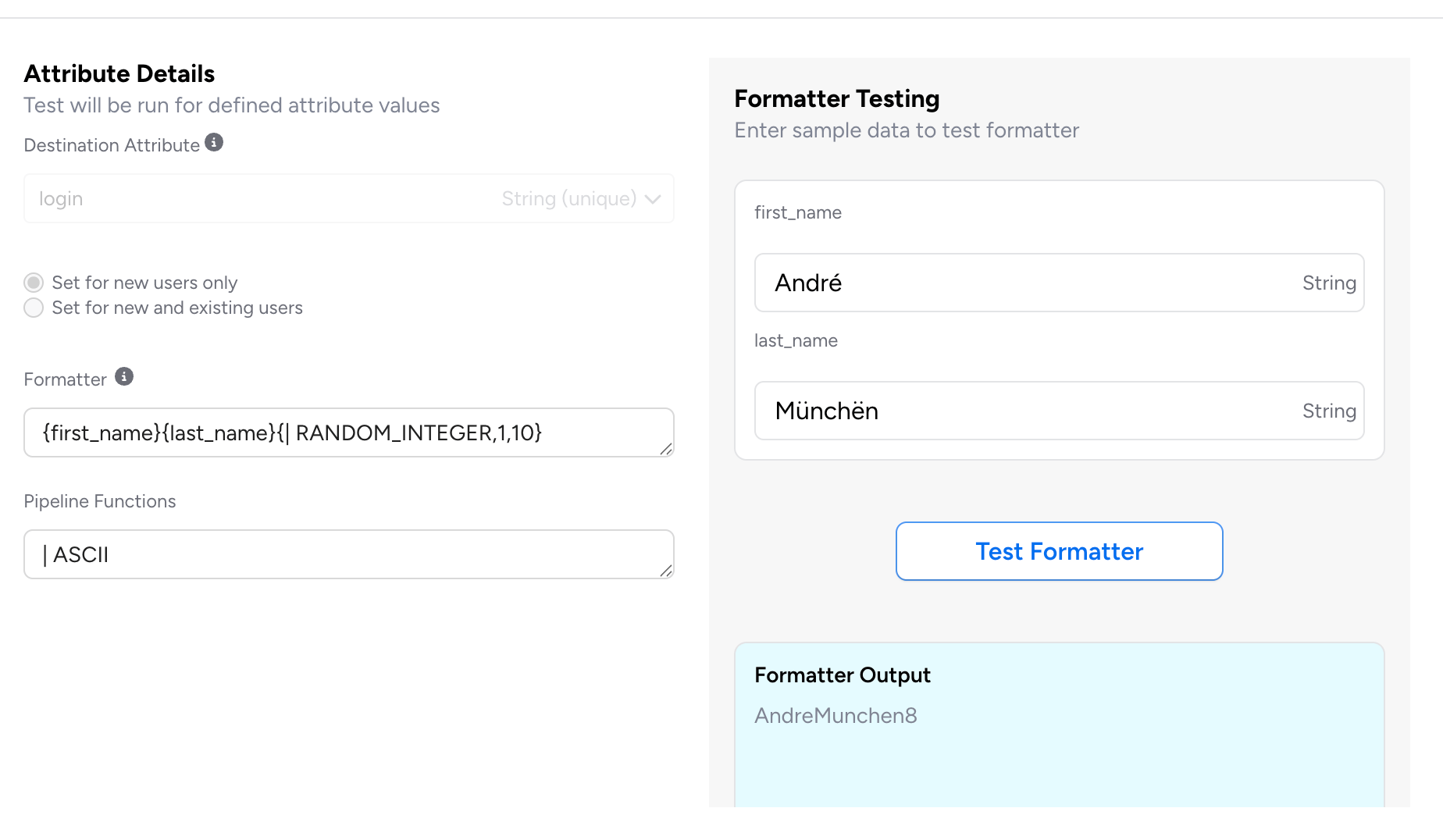
Task: Click the Formatter textarea resize handle
Action: pos(666,449)
